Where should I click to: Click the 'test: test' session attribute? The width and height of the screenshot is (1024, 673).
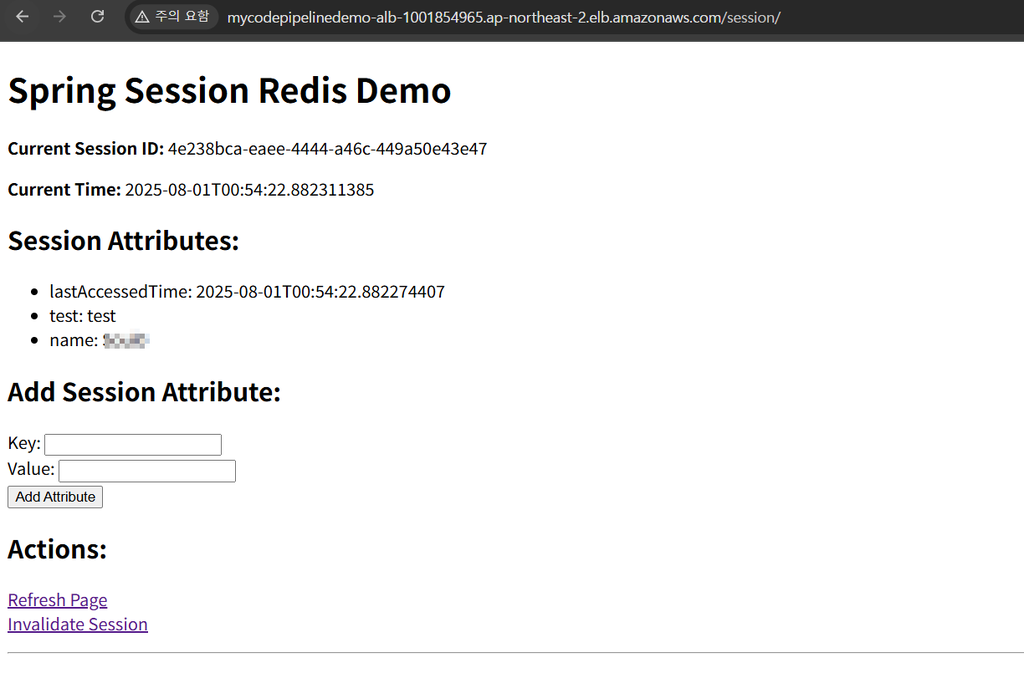coord(82,315)
